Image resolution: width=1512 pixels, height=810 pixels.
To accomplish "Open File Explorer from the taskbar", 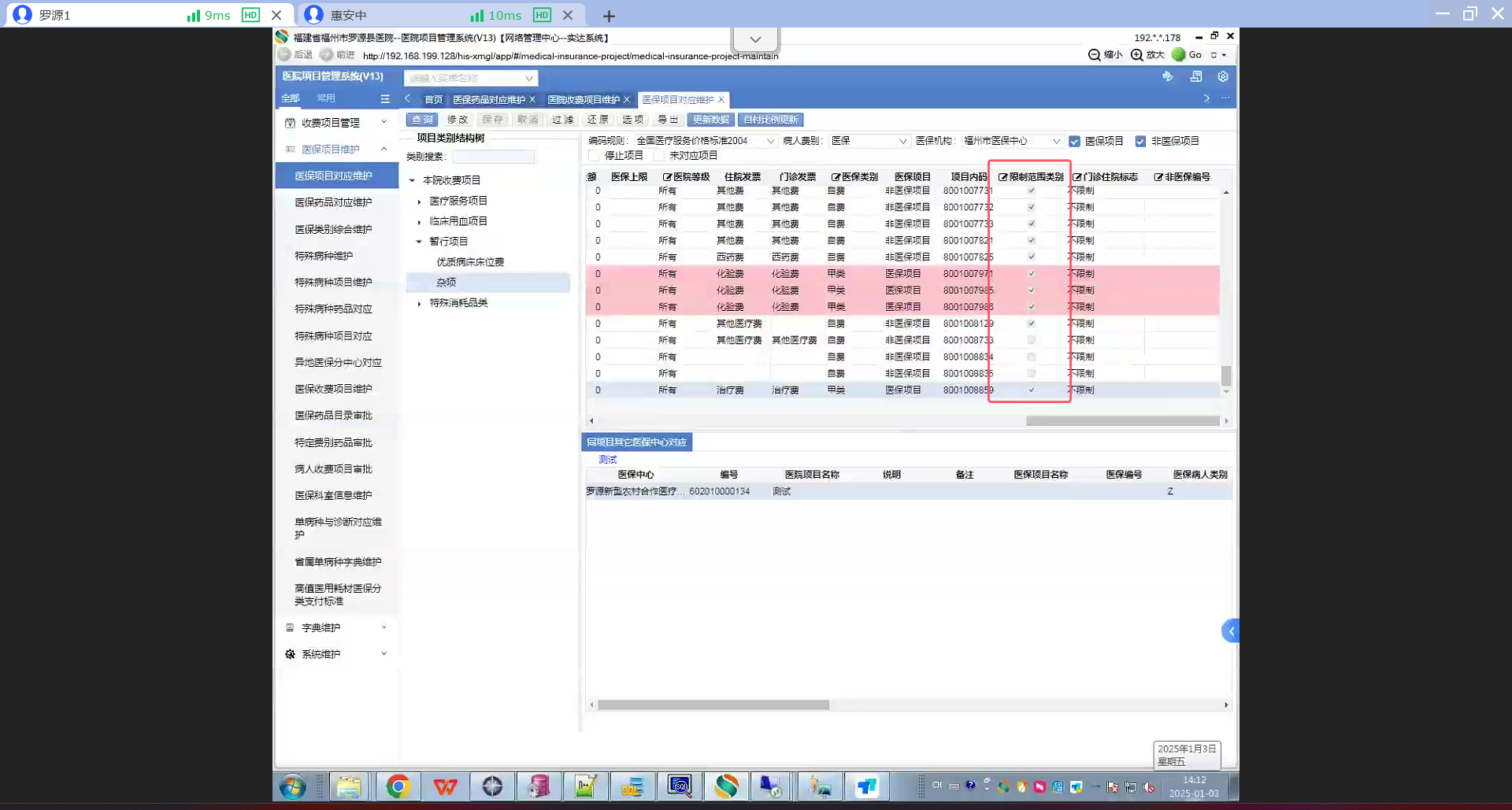I will (x=348, y=786).
